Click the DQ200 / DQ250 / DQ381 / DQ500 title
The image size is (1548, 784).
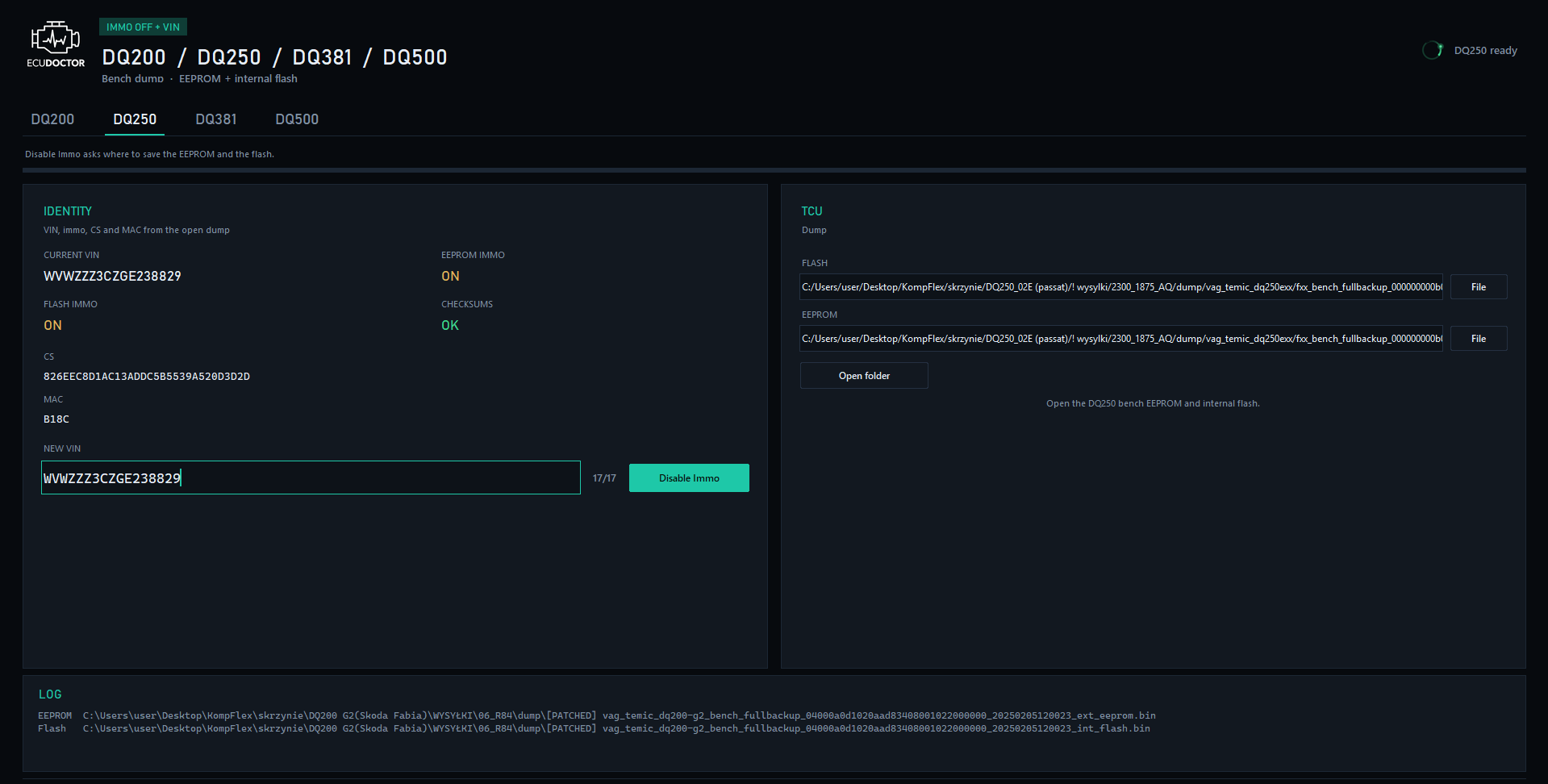[274, 57]
